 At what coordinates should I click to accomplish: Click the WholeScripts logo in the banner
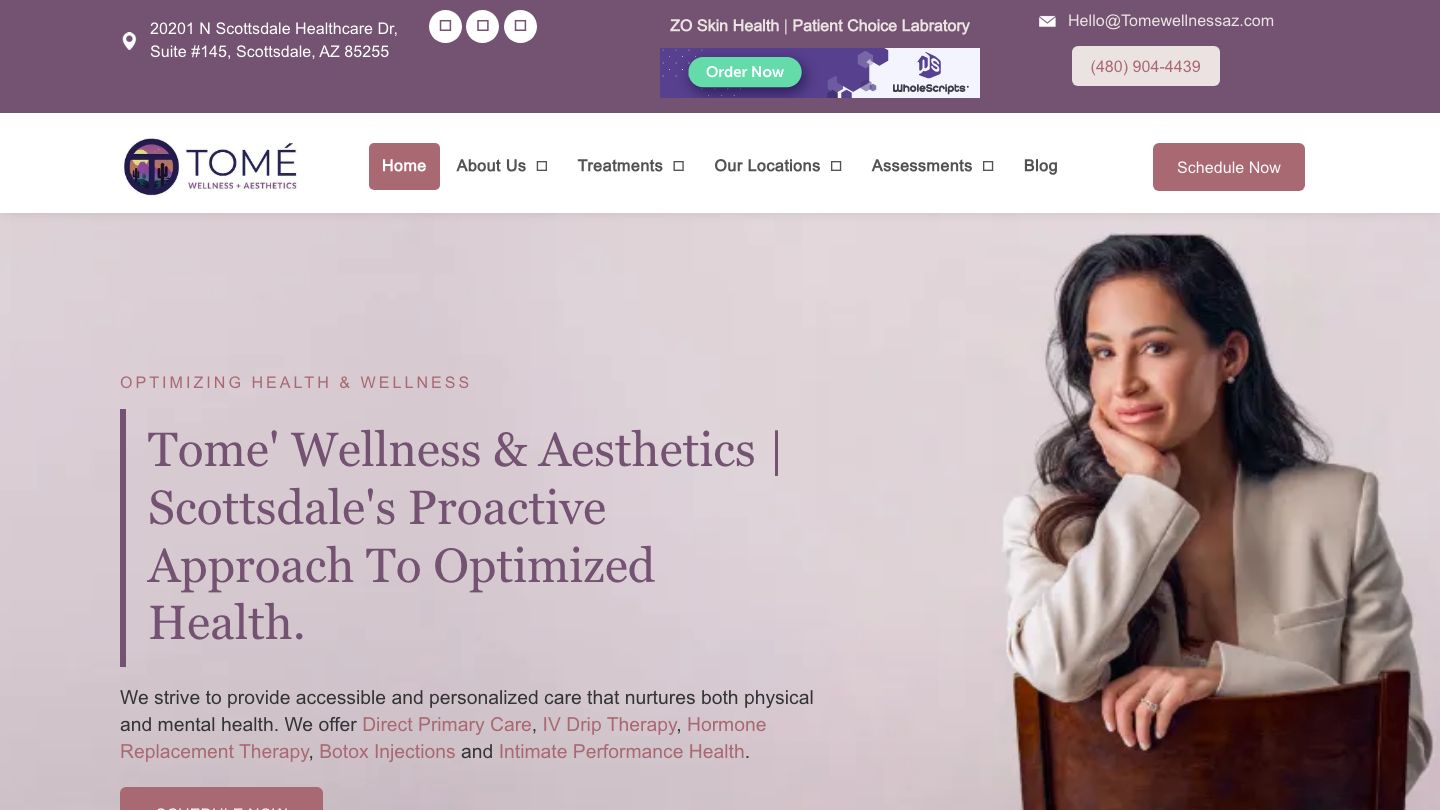(x=929, y=74)
